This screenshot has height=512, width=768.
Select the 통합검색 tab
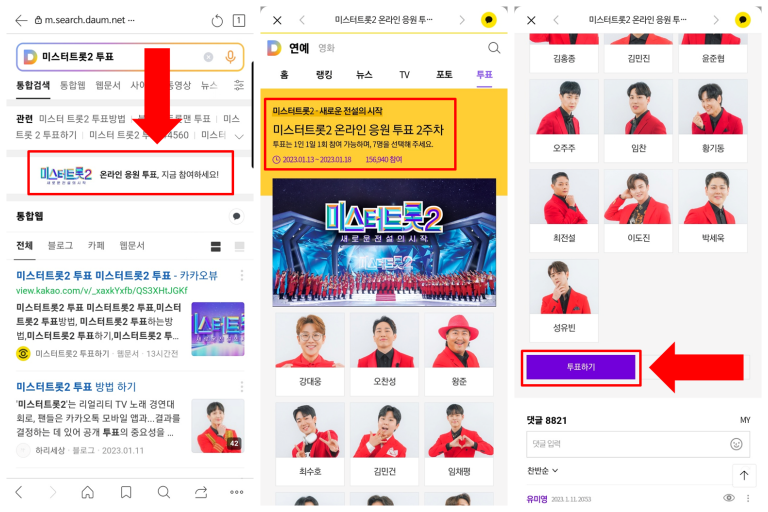pos(33,85)
